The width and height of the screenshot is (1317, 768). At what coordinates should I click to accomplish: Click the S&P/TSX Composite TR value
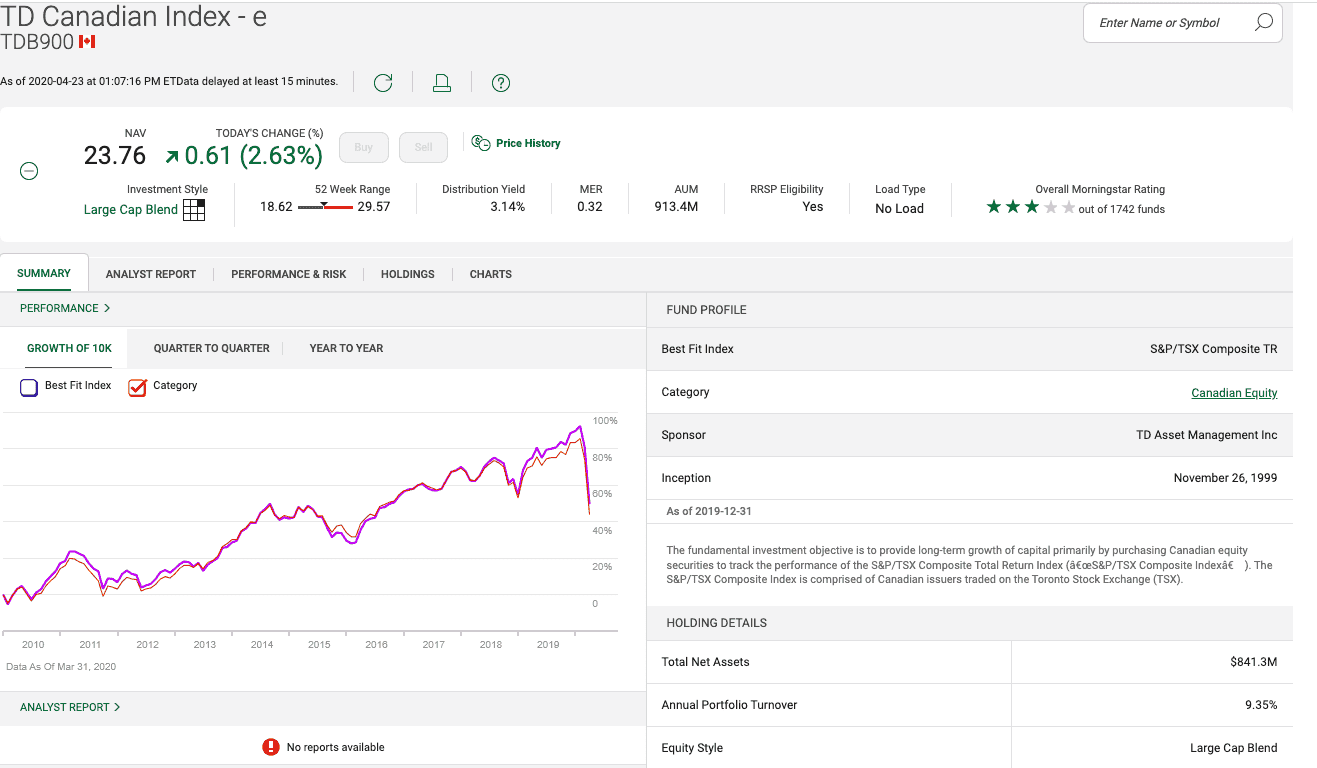click(x=1213, y=349)
